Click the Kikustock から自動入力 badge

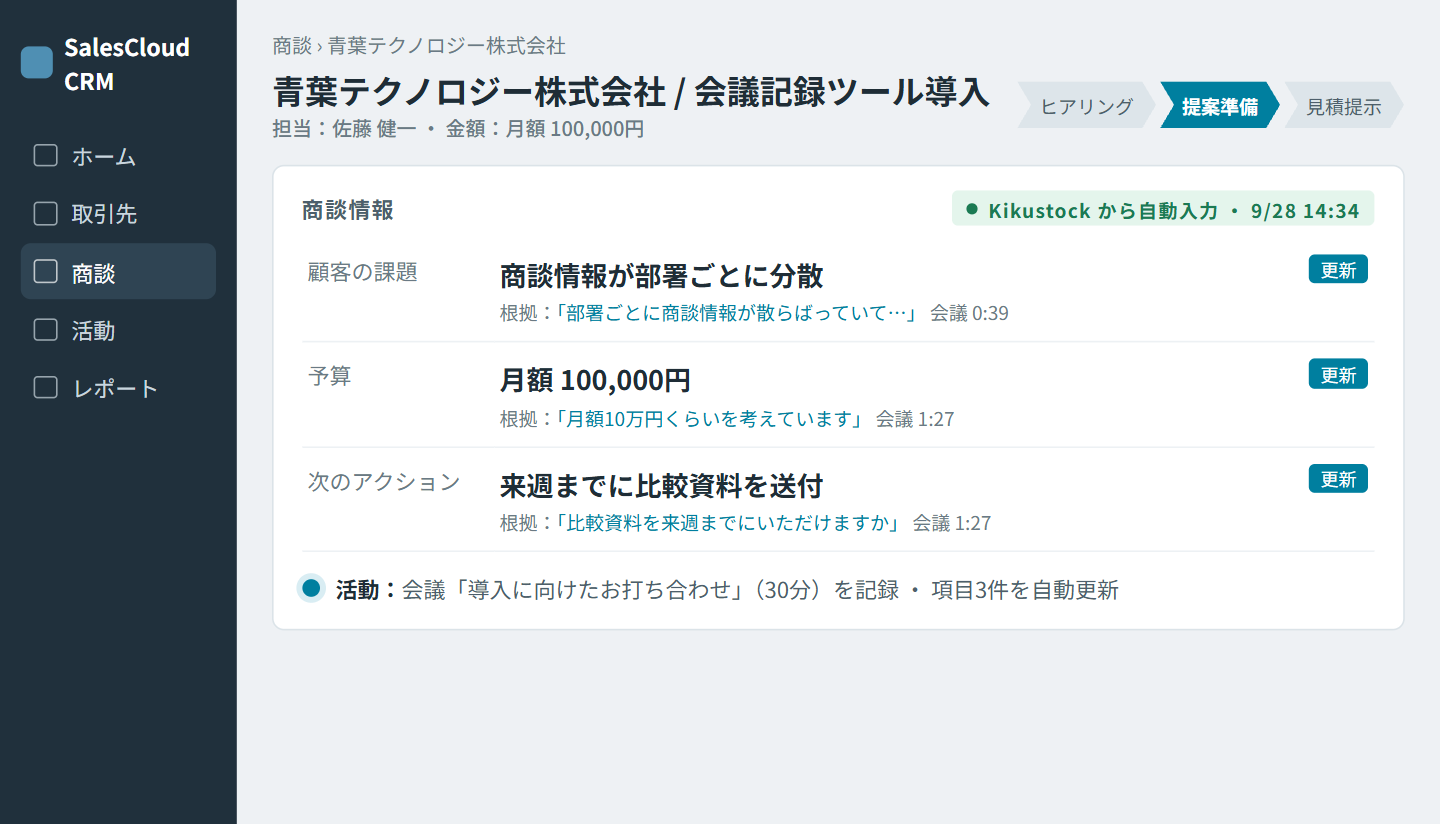pos(1163,210)
